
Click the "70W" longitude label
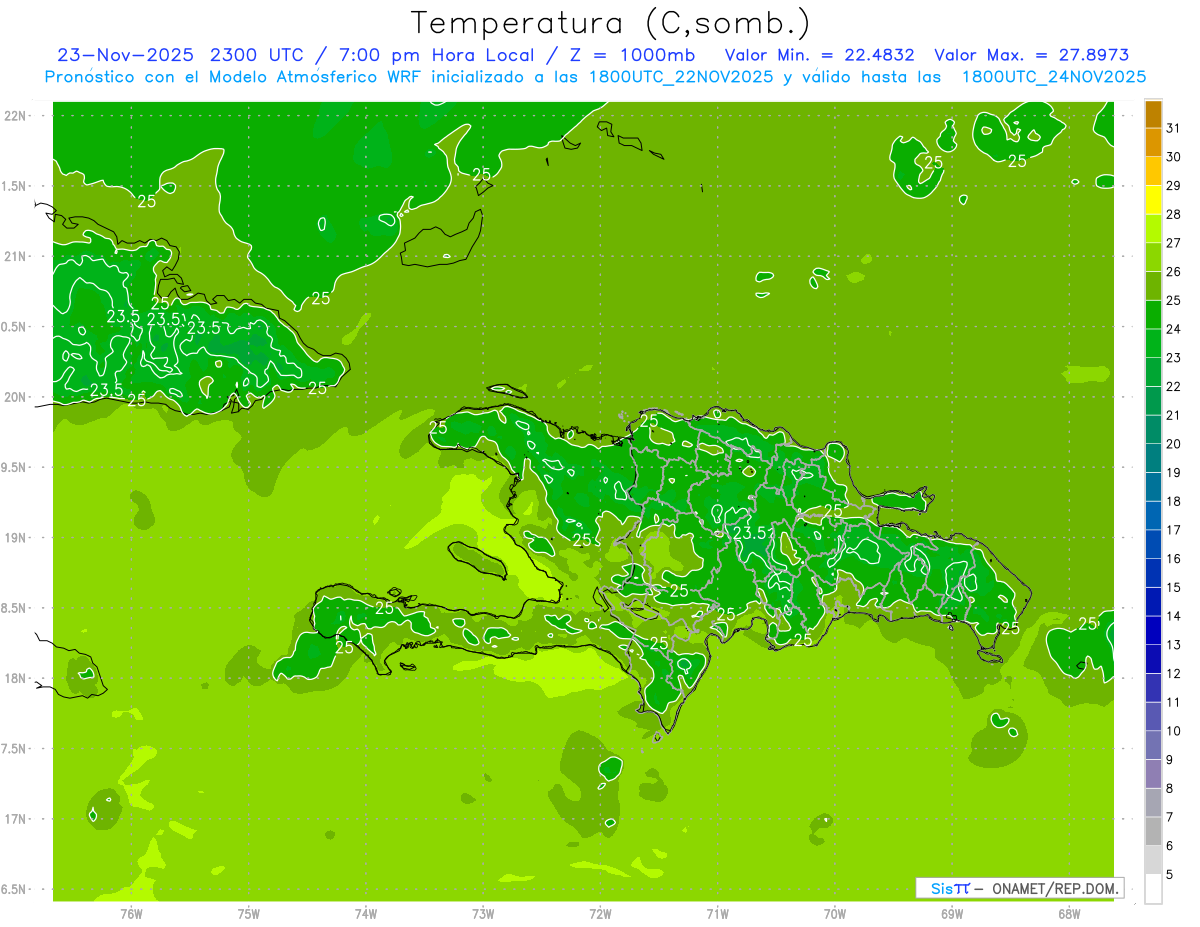835,914
